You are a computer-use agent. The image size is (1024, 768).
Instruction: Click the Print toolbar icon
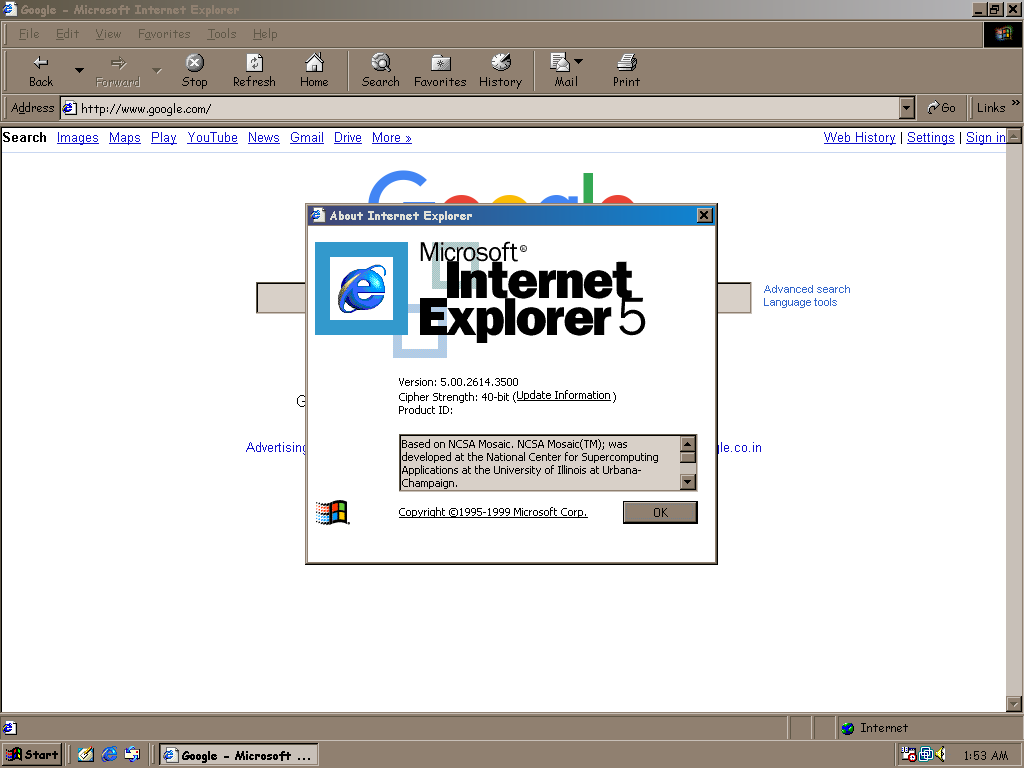[x=627, y=64]
